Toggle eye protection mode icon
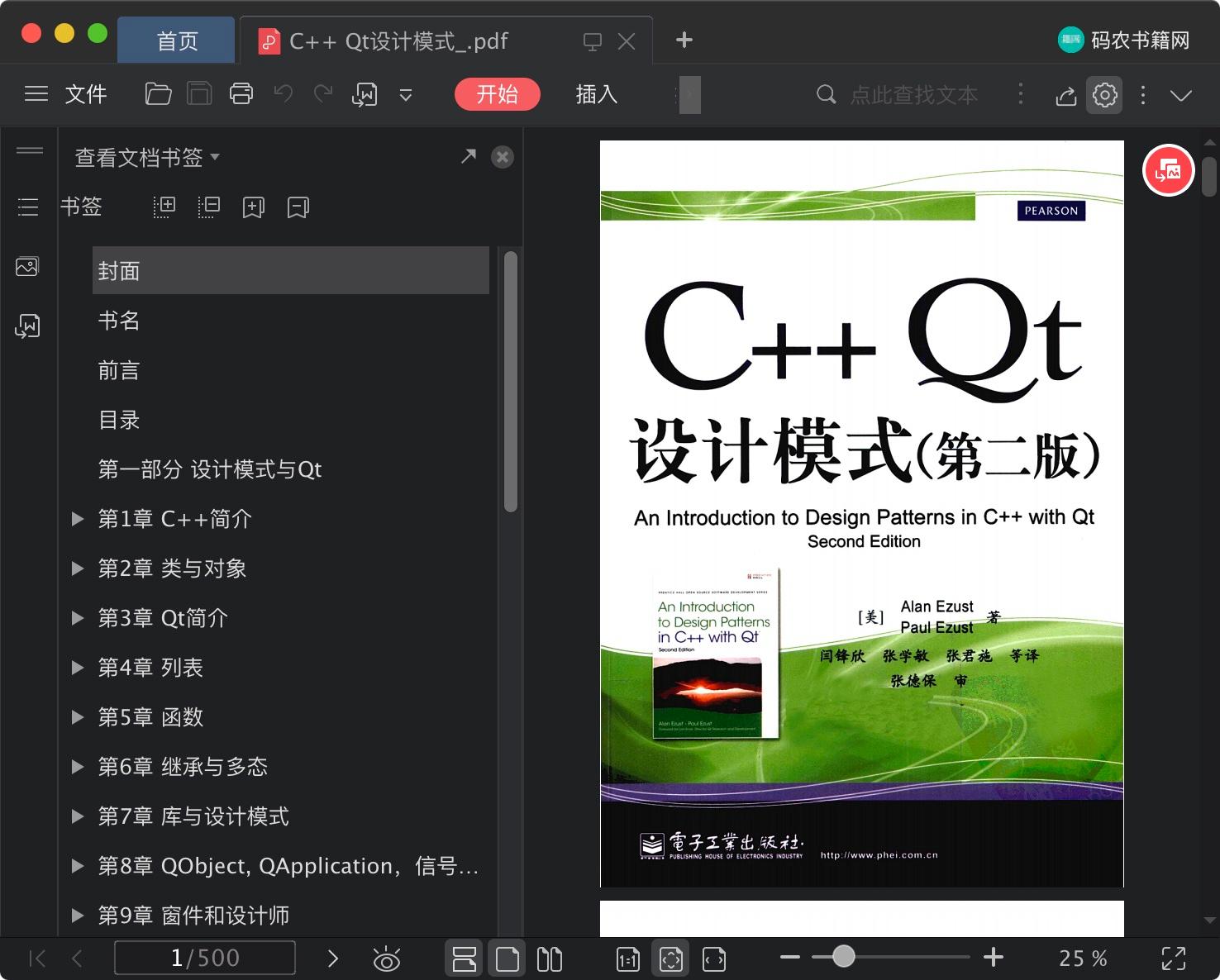The width and height of the screenshot is (1220, 980). click(x=386, y=959)
